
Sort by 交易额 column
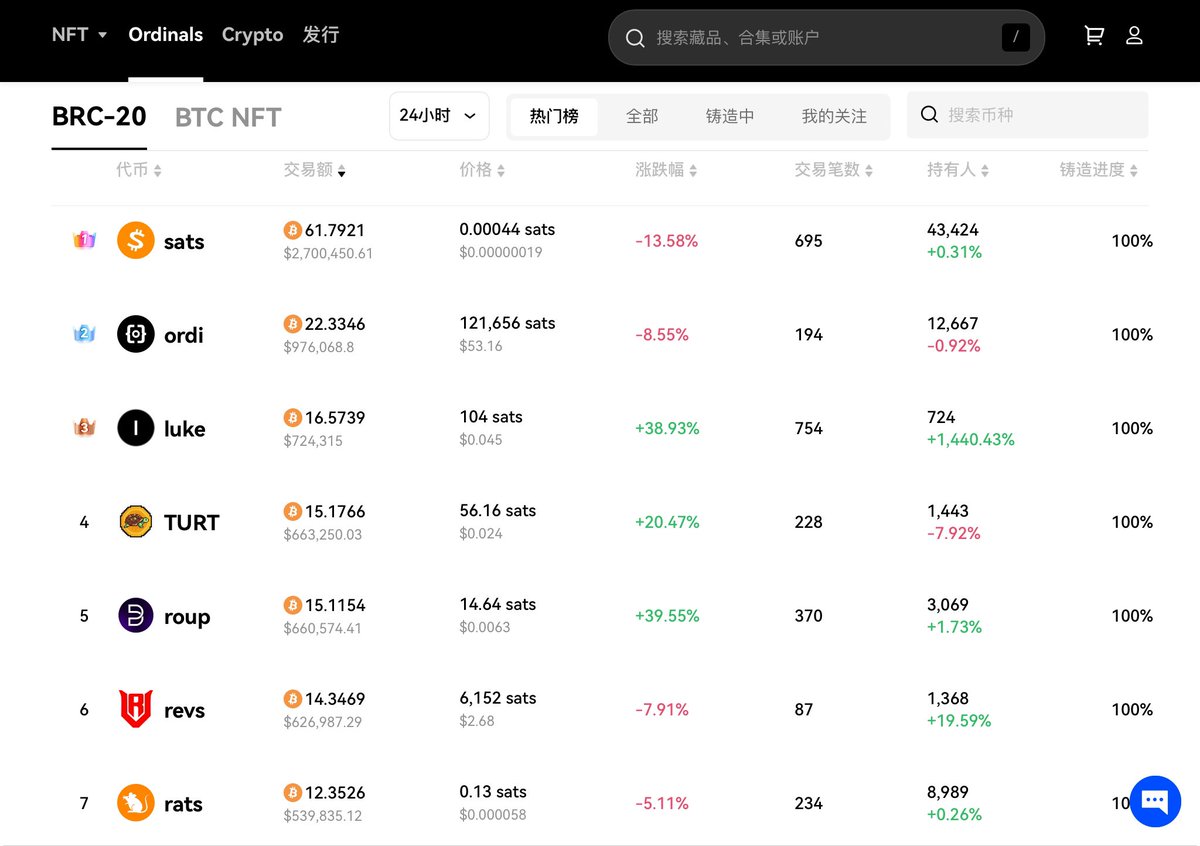point(314,170)
